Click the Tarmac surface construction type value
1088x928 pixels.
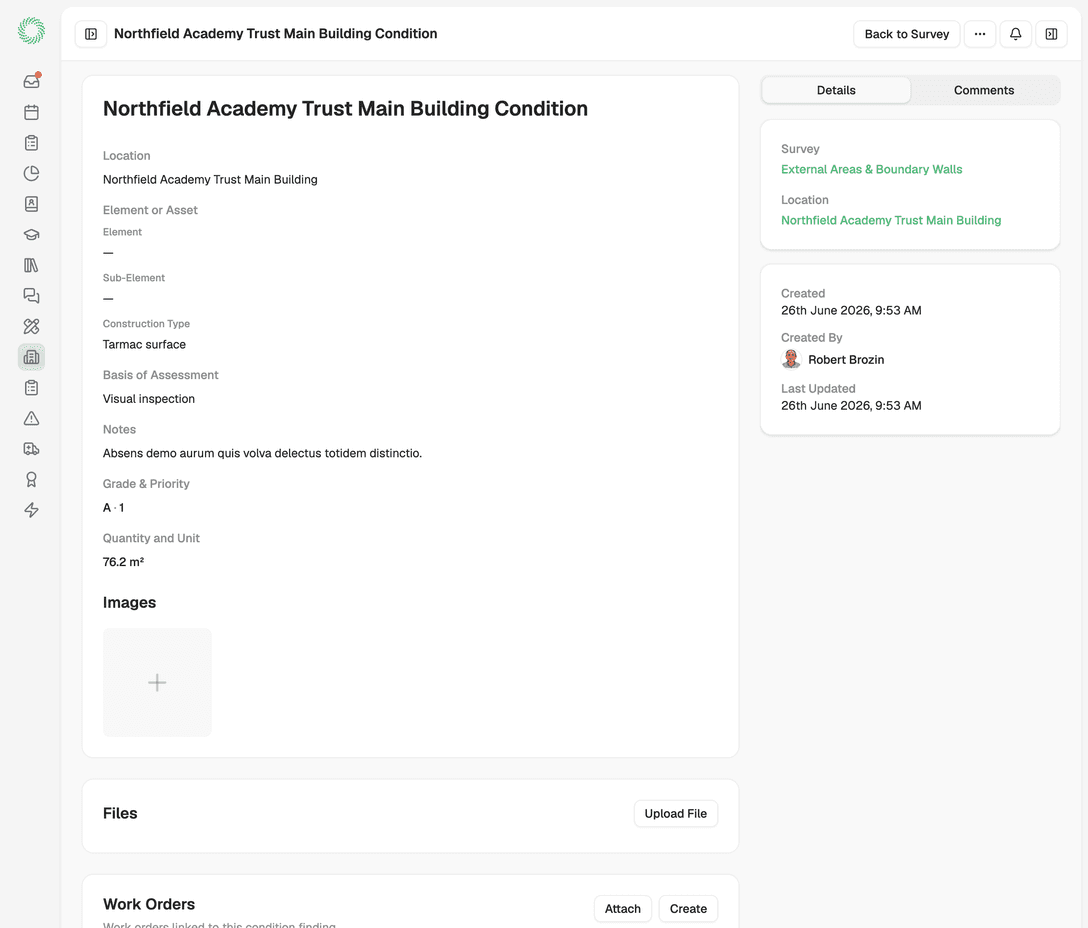(x=144, y=344)
